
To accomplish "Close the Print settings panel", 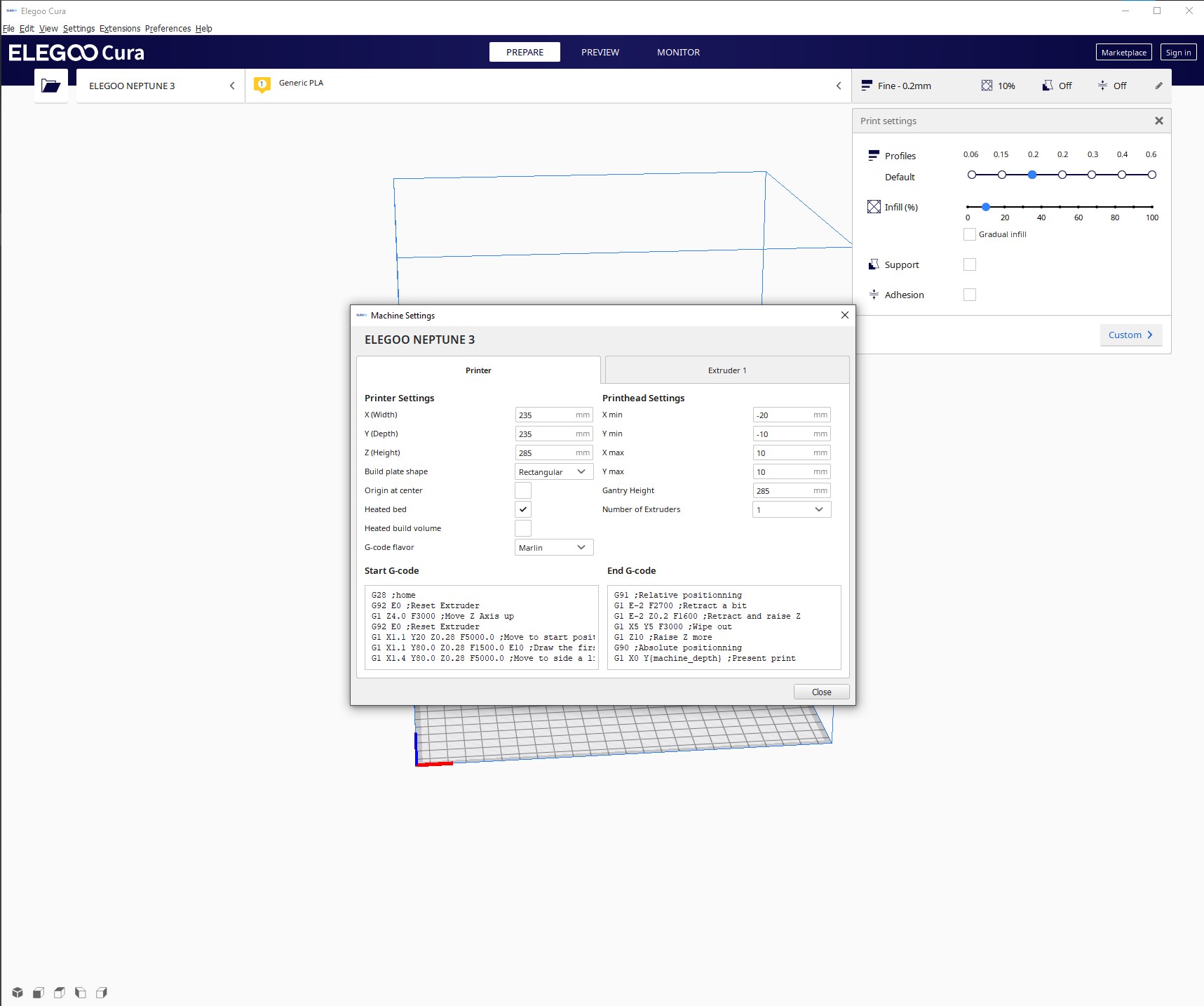I will pyautogui.click(x=1159, y=121).
